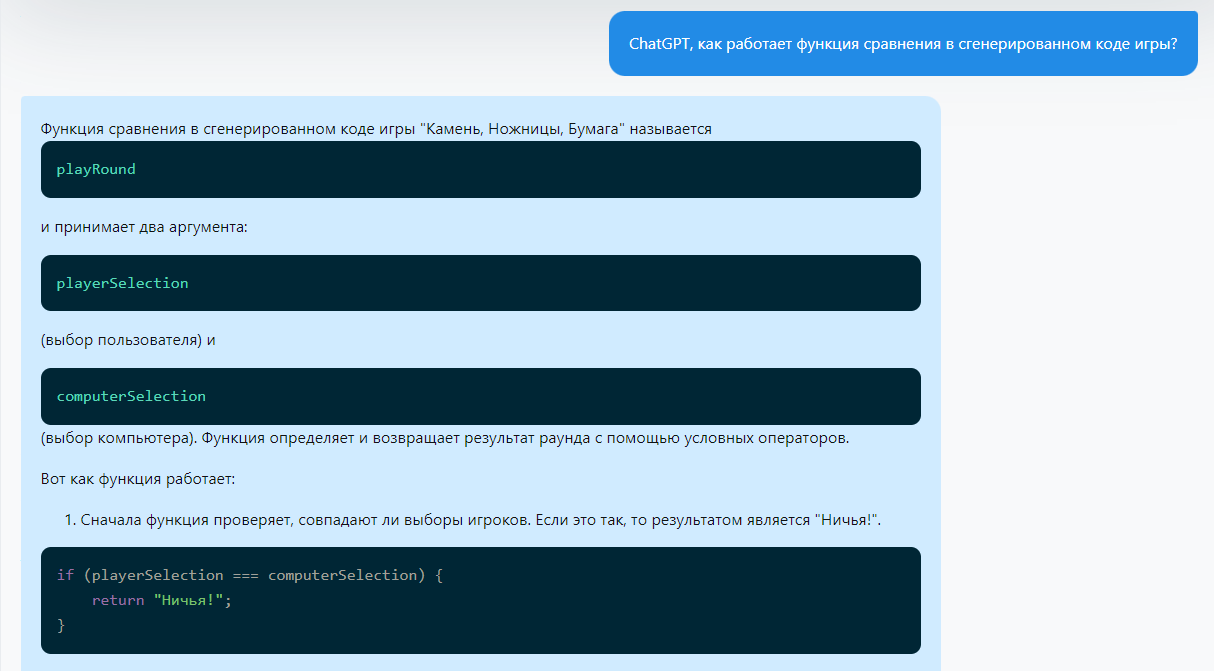The width and height of the screenshot is (1214, 671).
Task: Click the quoted "Ничья!" in the list item text
Action: [846, 520]
